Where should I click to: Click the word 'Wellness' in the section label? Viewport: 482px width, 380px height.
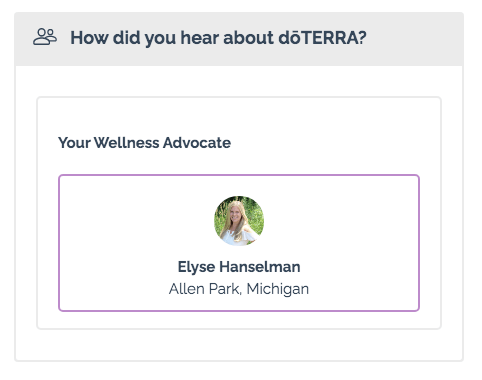(x=127, y=143)
